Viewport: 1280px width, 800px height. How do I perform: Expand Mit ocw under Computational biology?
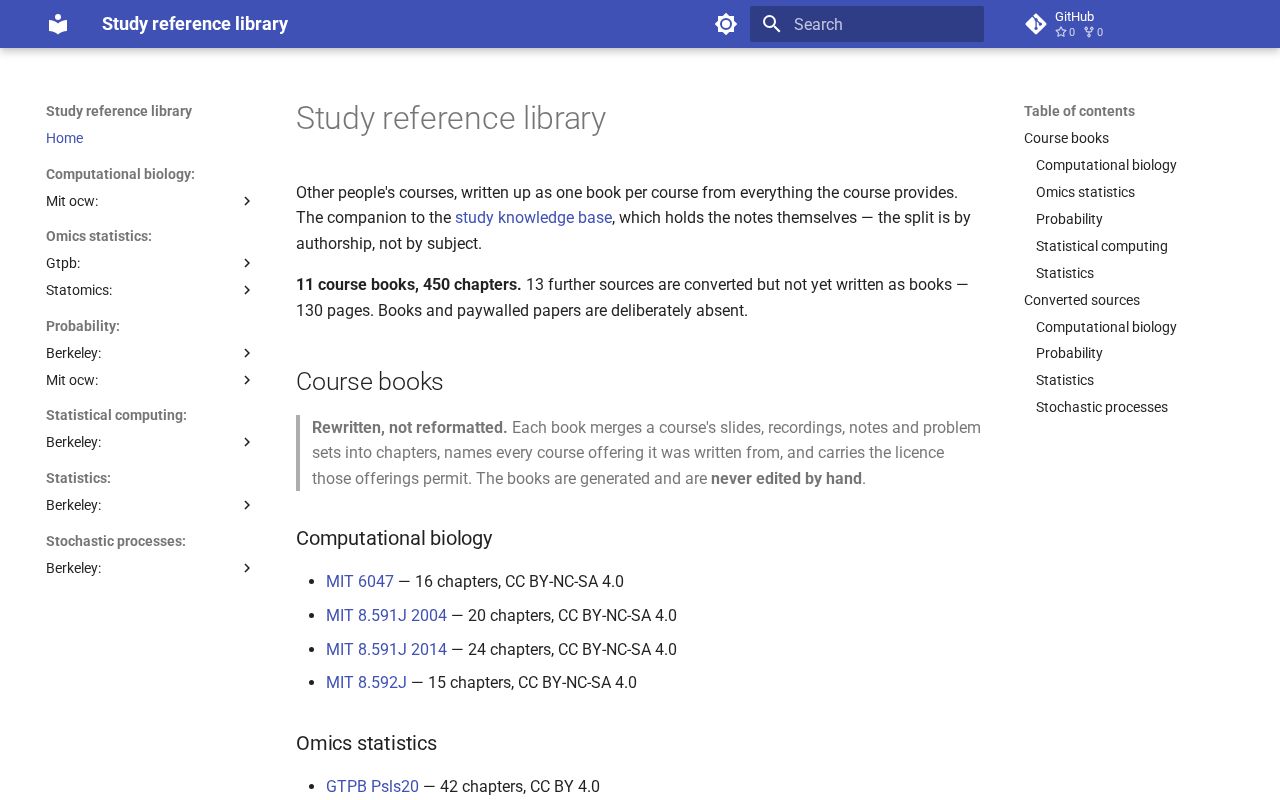click(x=247, y=201)
